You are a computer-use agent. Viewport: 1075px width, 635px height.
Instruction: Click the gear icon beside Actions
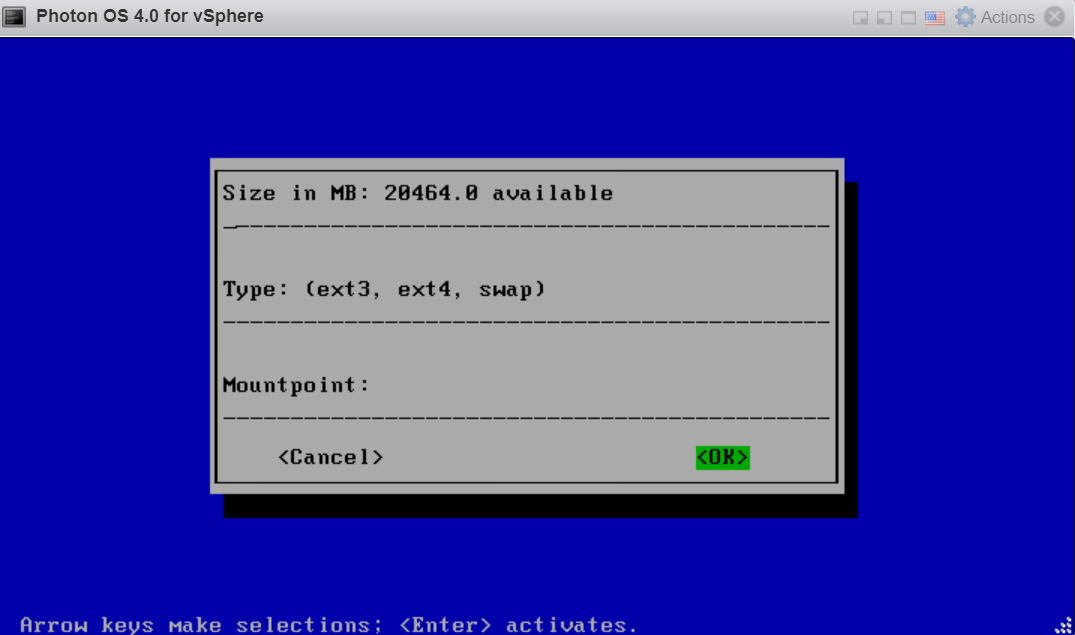[965, 17]
